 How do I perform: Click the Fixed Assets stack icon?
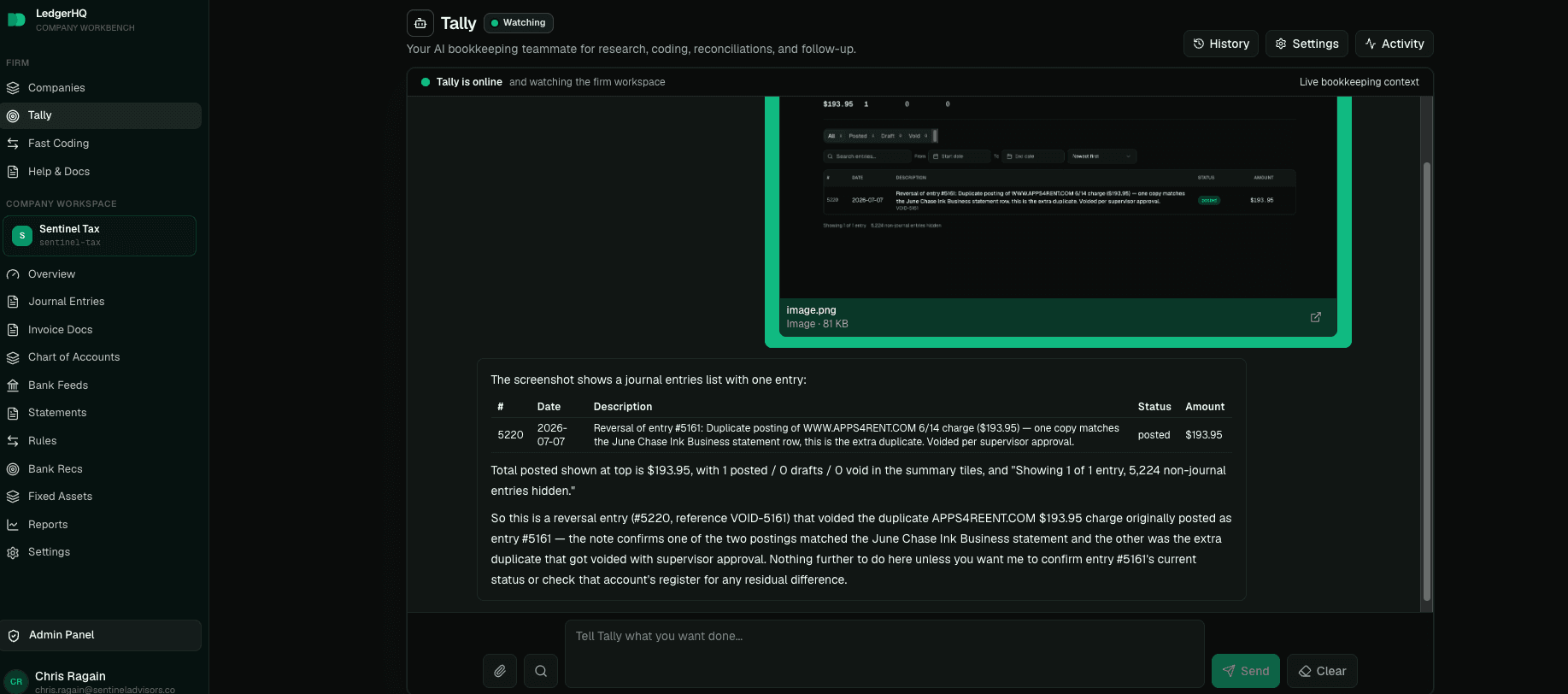pos(13,497)
